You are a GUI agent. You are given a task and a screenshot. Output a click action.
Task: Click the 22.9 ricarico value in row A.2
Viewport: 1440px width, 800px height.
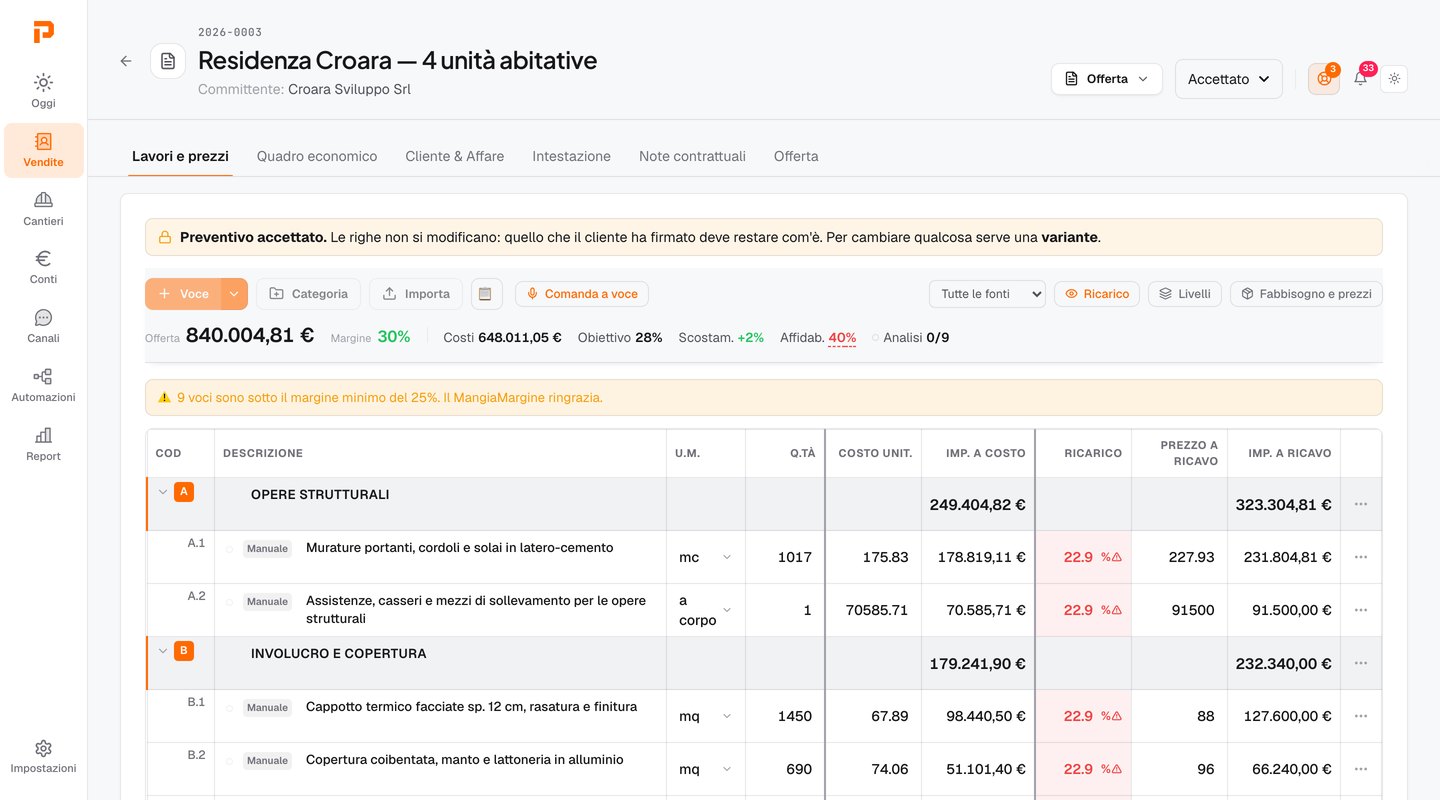(x=1078, y=610)
